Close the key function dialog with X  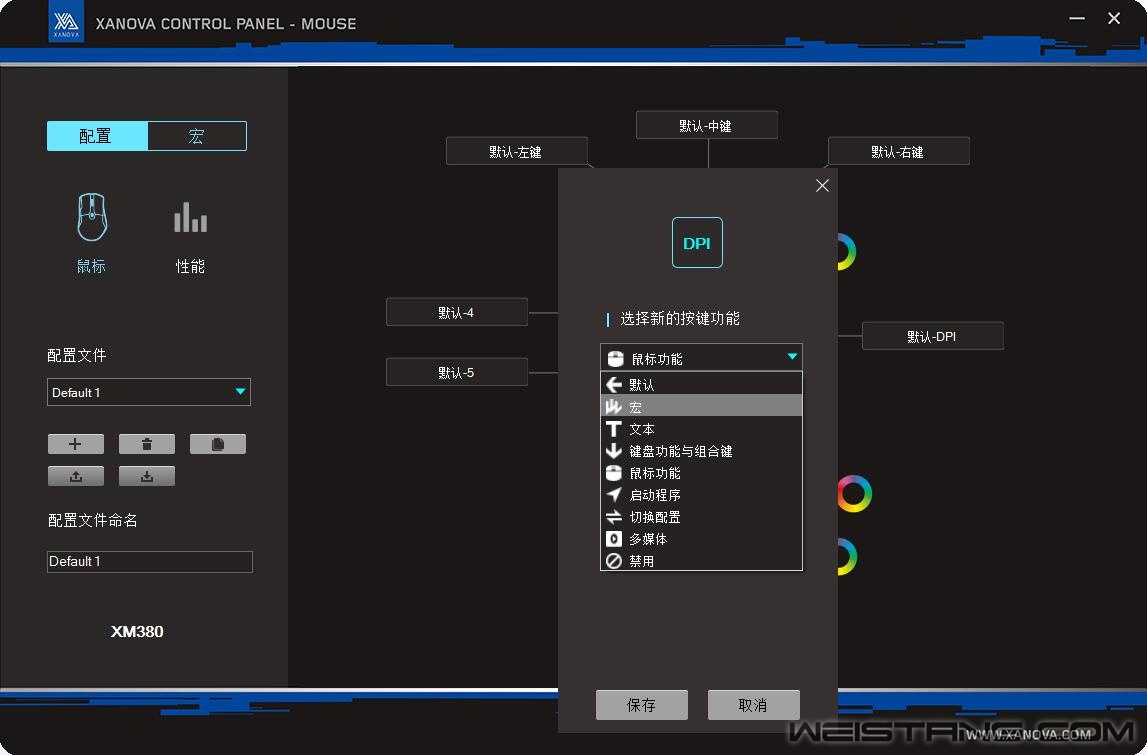point(822,186)
